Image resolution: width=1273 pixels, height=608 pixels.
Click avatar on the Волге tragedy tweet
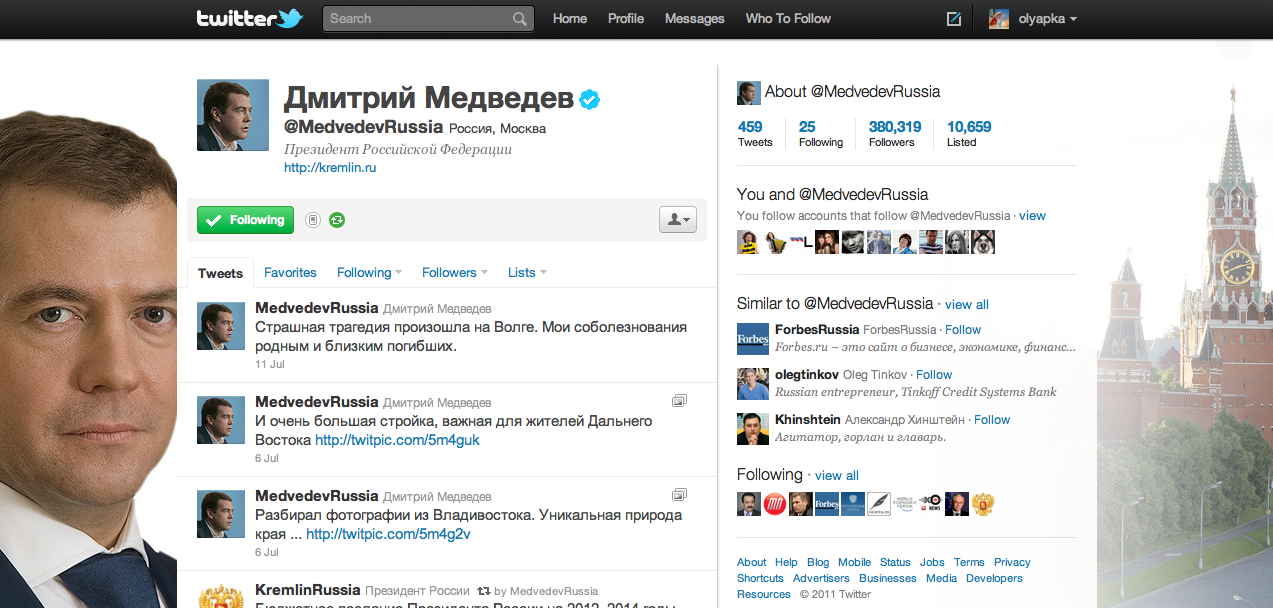pyautogui.click(x=221, y=326)
